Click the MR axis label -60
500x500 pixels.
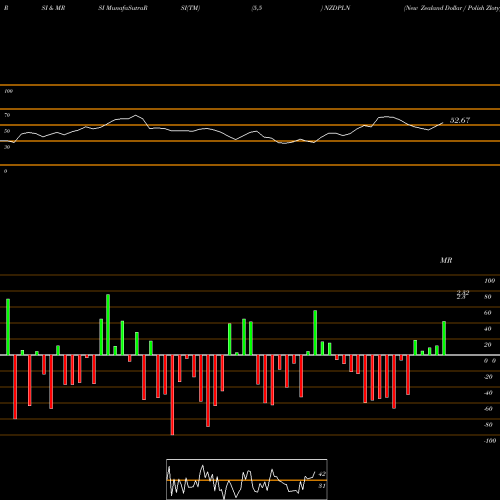[488, 409]
